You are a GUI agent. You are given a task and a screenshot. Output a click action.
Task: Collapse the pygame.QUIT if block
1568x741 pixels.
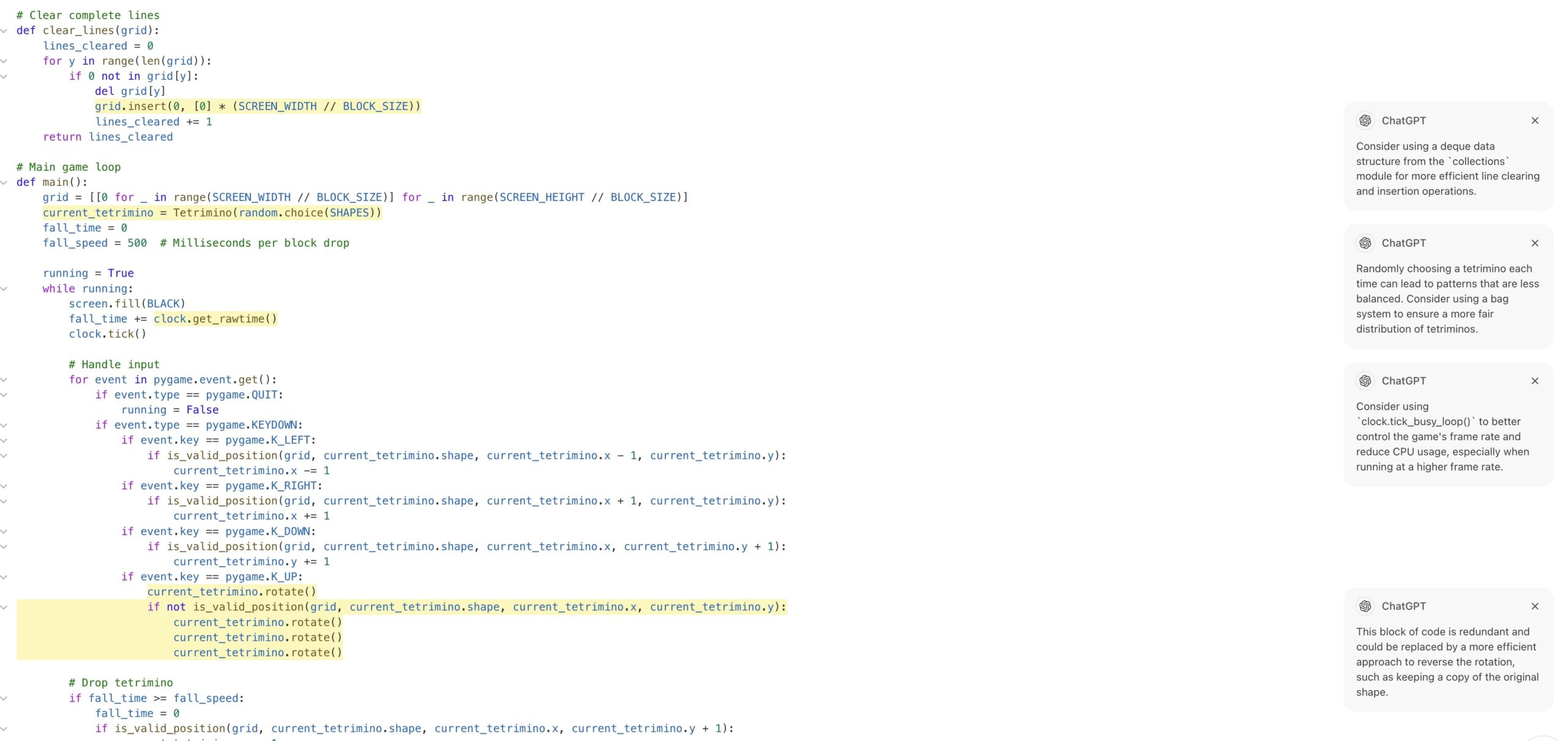(x=4, y=395)
